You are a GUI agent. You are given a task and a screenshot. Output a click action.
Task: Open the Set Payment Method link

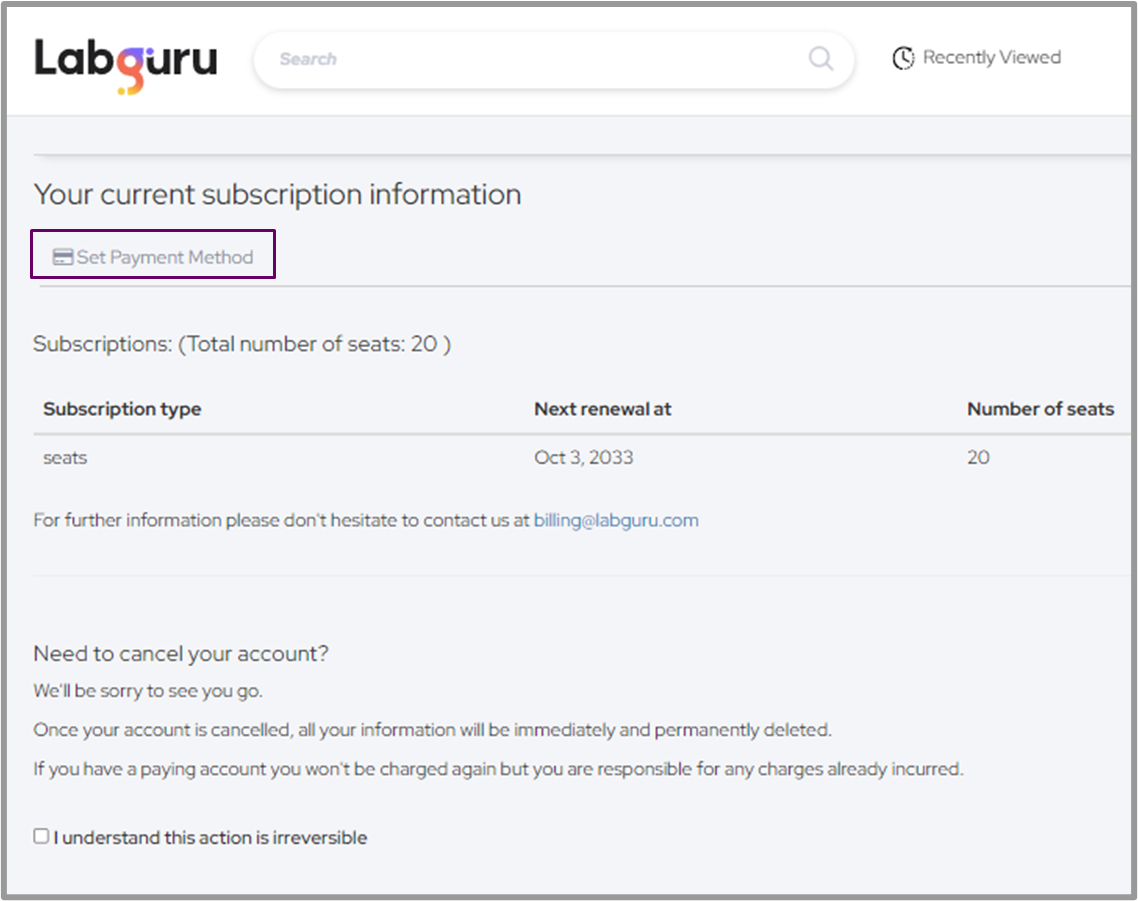pyautogui.click(x=165, y=257)
